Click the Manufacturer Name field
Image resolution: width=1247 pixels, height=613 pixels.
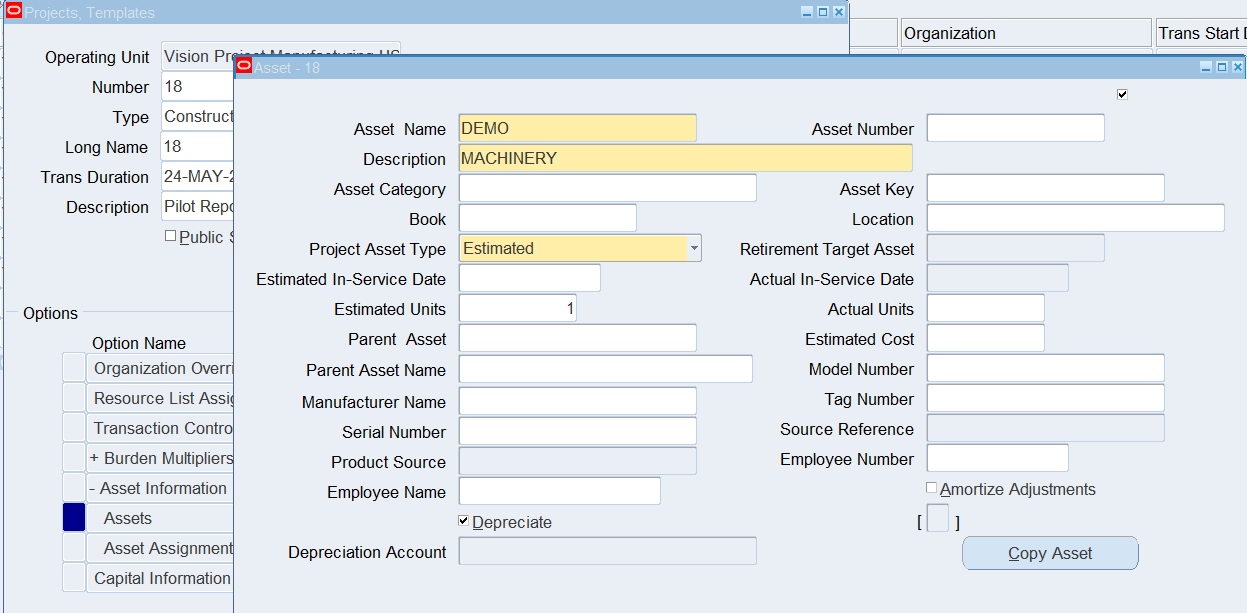pos(578,401)
